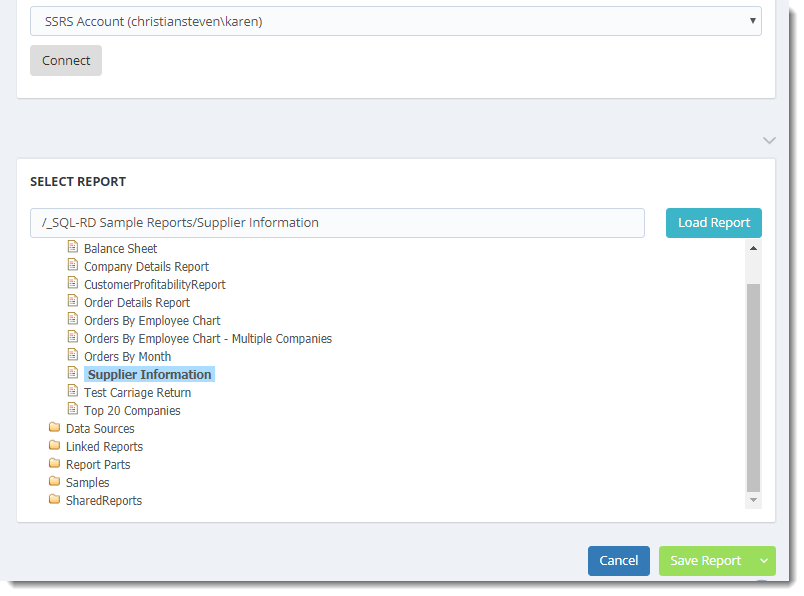This screenshot has width=804, height=596.
Task: Click the report tree scrollbar thumb
Action: (x=753, y=388)
